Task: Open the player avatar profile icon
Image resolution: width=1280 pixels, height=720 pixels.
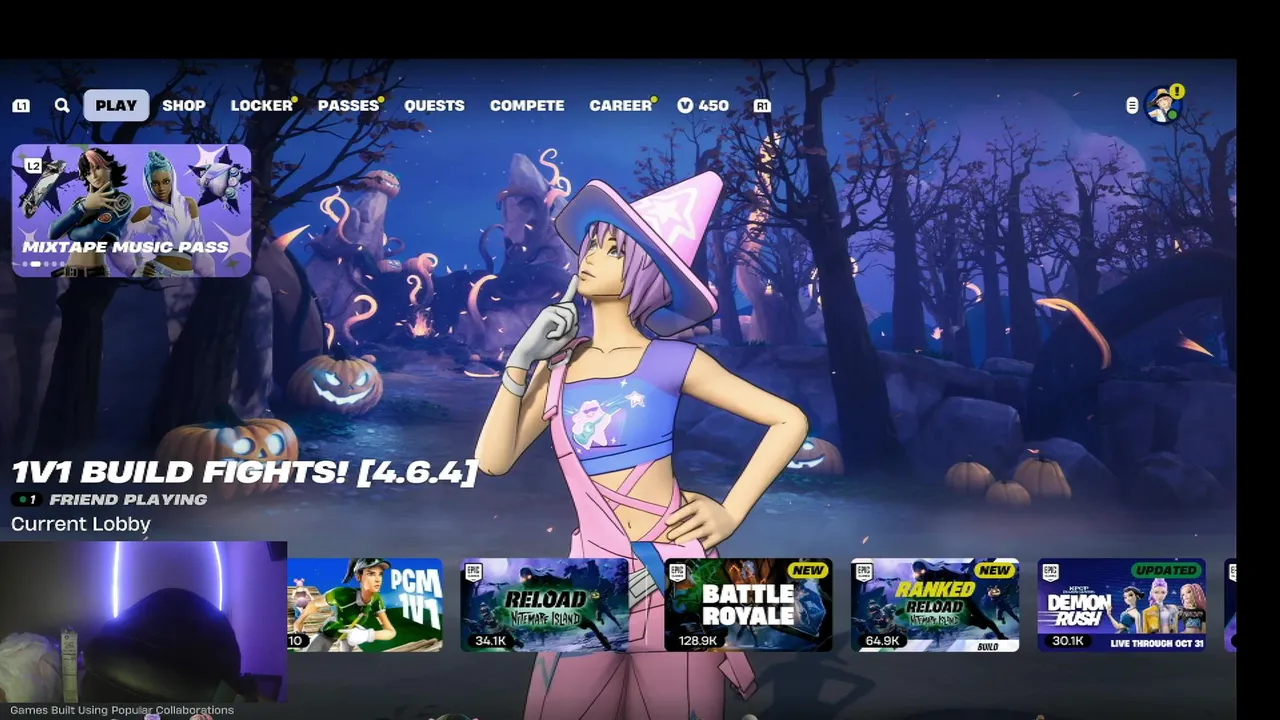Action: point(1163,105)
